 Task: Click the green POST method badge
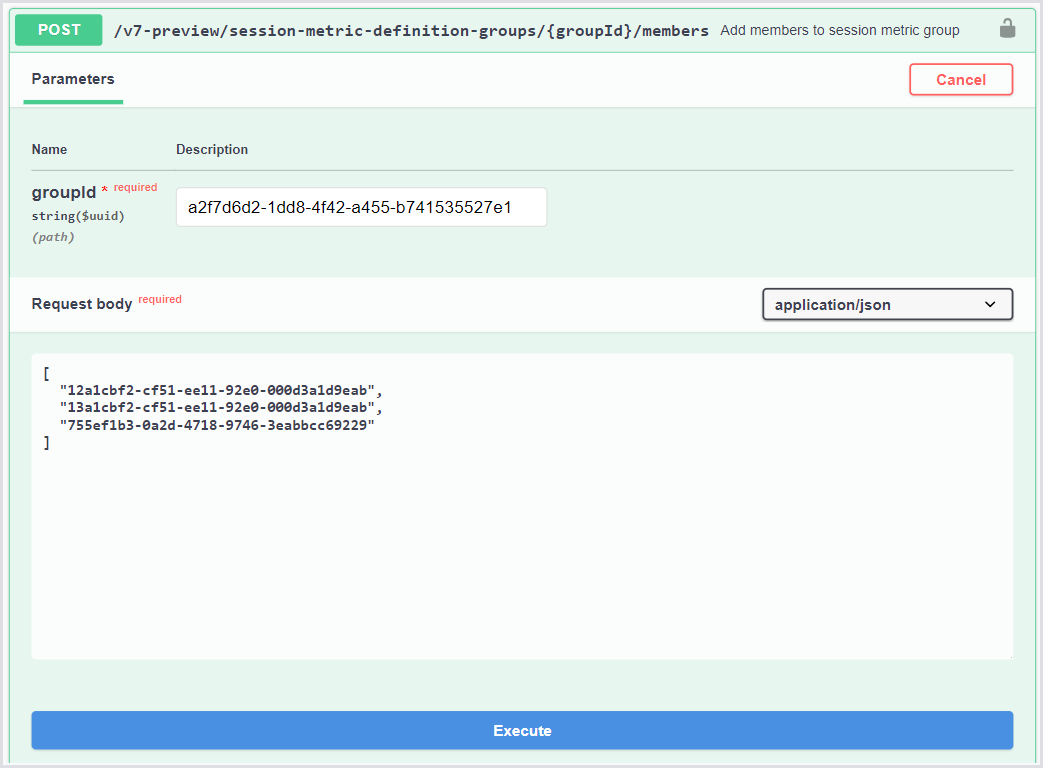coord(59,30)
